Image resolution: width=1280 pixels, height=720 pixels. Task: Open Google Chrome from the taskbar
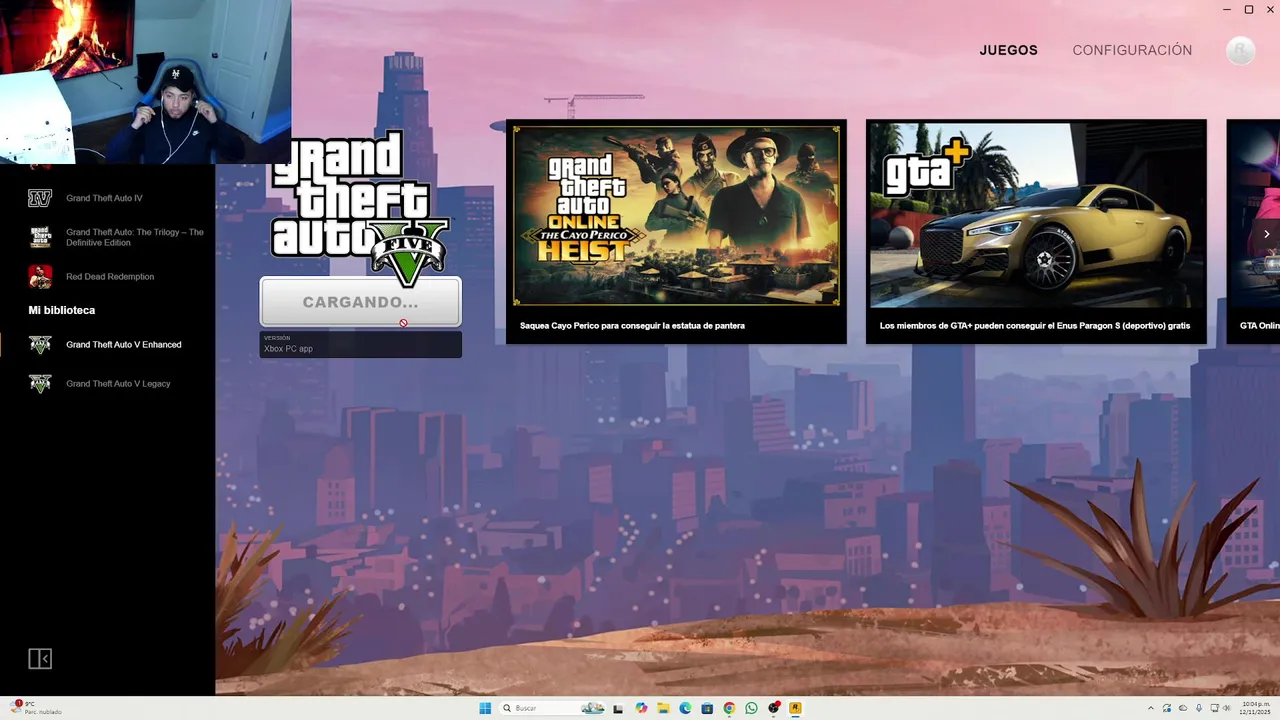729,708
